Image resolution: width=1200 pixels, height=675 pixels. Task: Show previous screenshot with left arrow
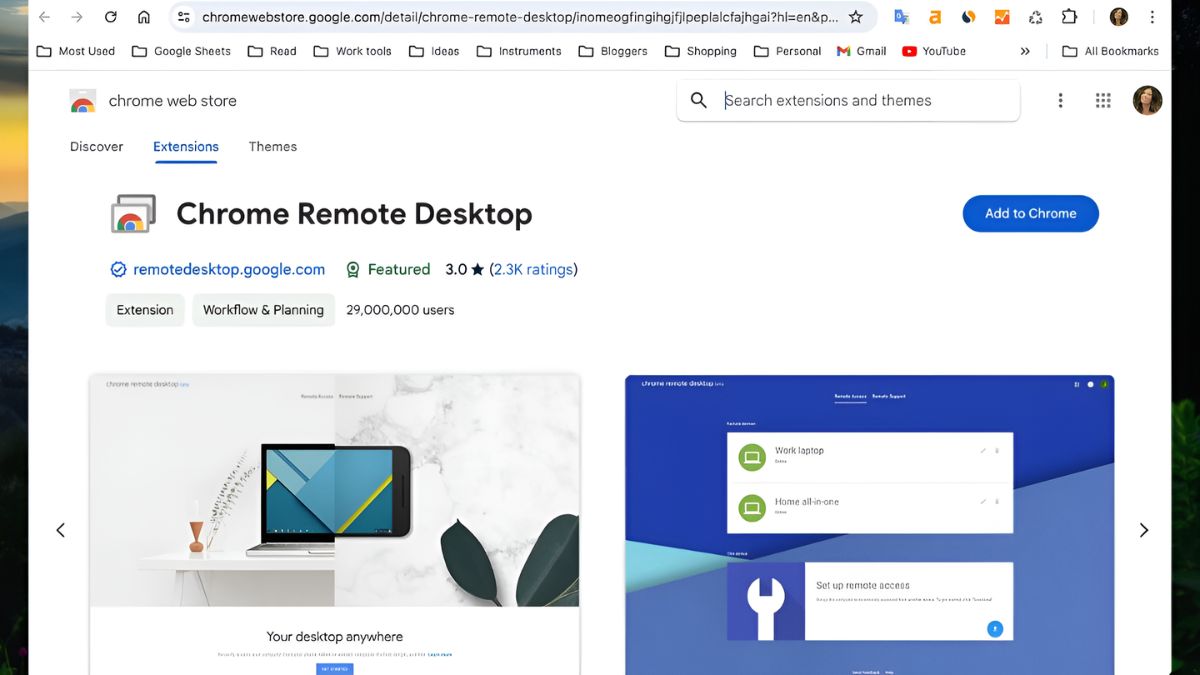coord(60,530)
